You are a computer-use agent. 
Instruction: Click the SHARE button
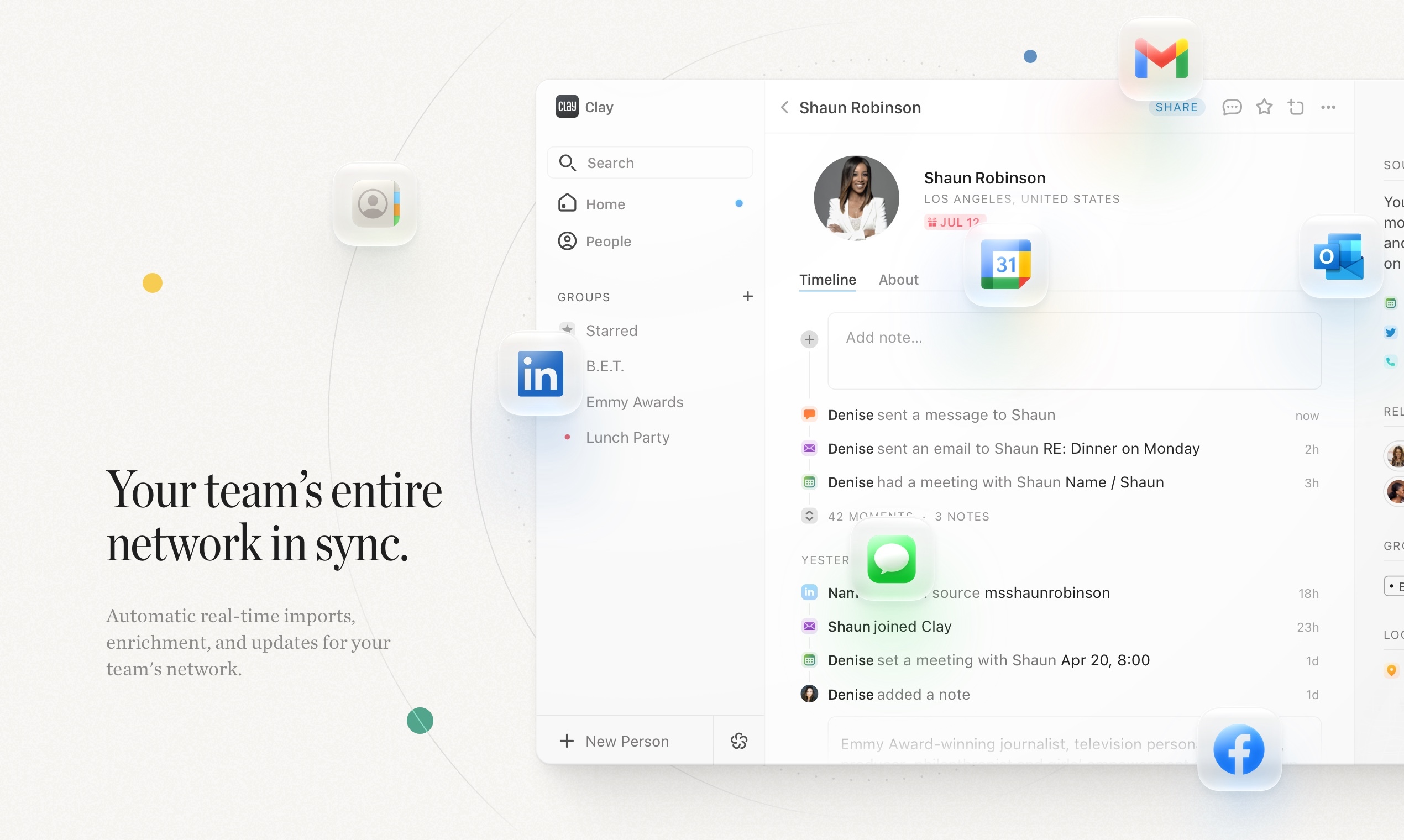pos(1176,107)
